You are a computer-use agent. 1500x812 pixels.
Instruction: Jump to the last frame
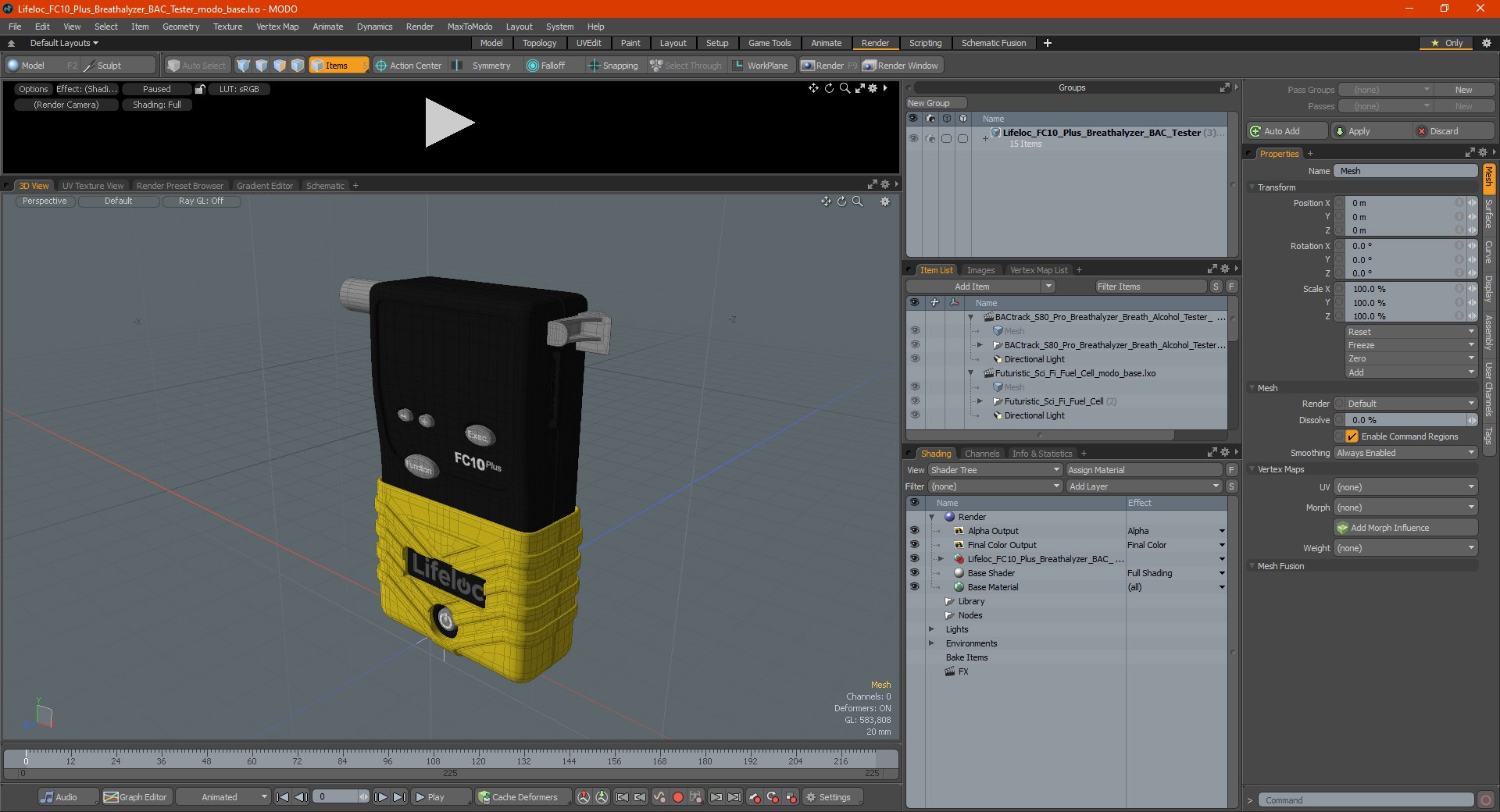tap(399, 797)
